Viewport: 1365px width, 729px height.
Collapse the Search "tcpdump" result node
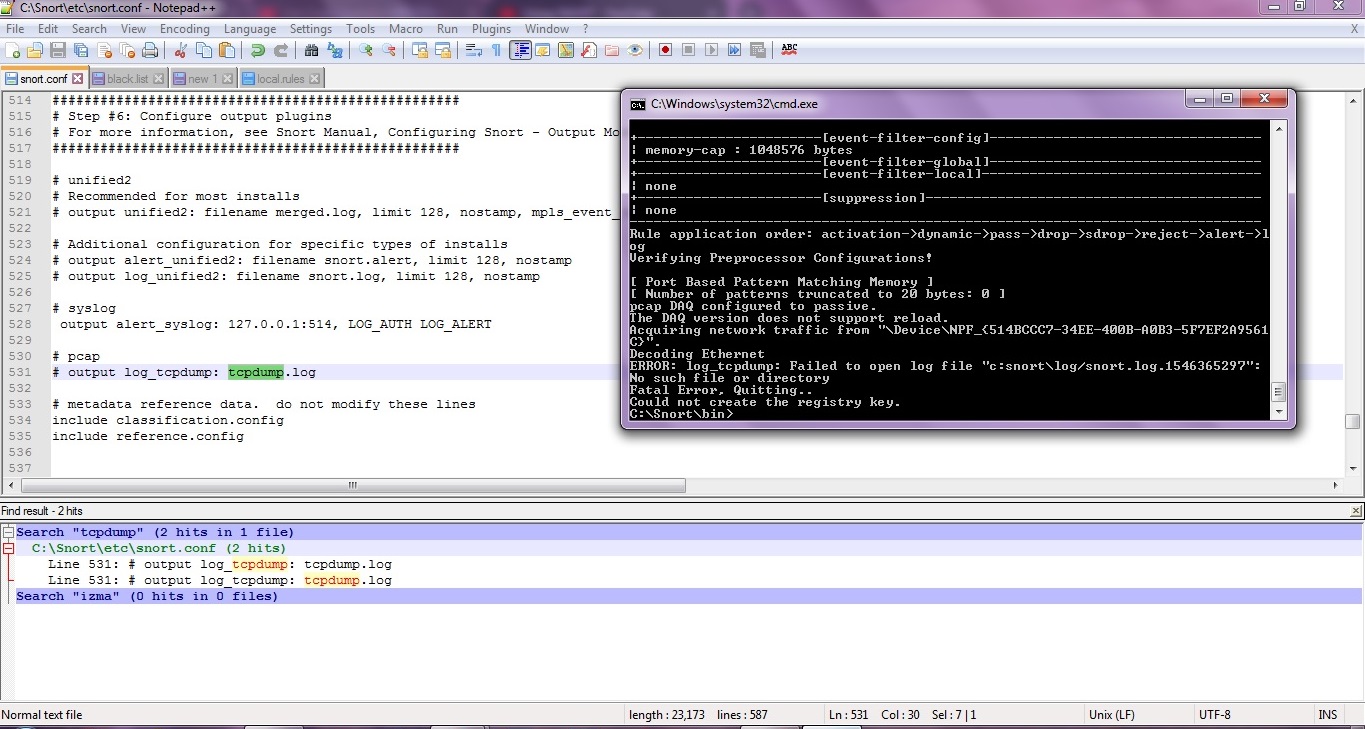pyautogui.click(x=8, y=532)
